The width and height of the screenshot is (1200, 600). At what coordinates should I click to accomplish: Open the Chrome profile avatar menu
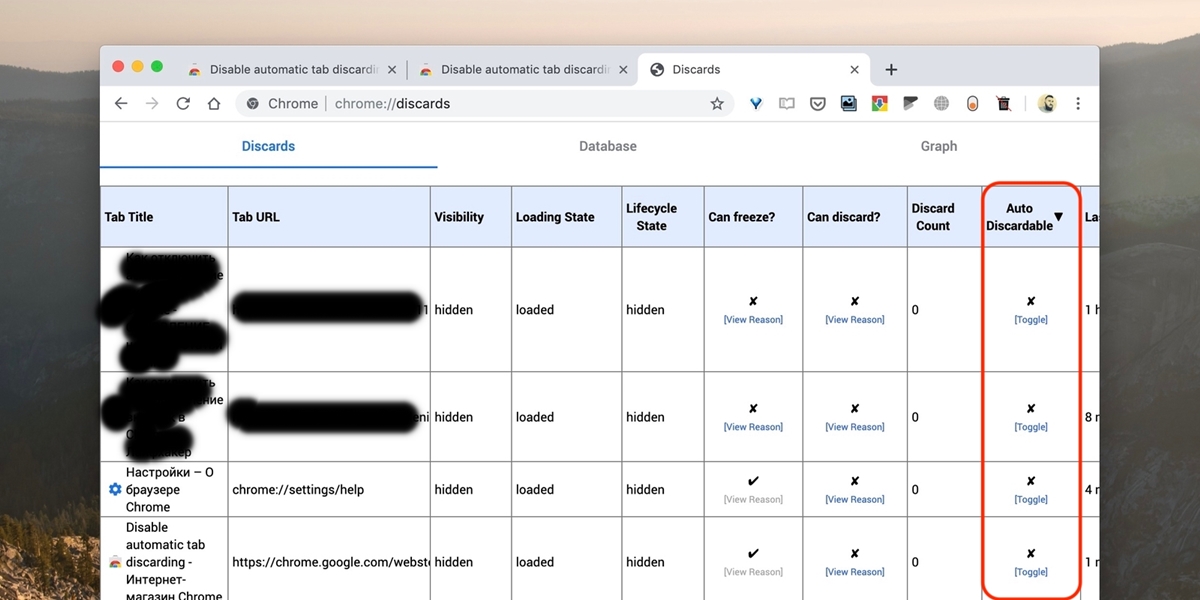click(x=1046, y=103)
